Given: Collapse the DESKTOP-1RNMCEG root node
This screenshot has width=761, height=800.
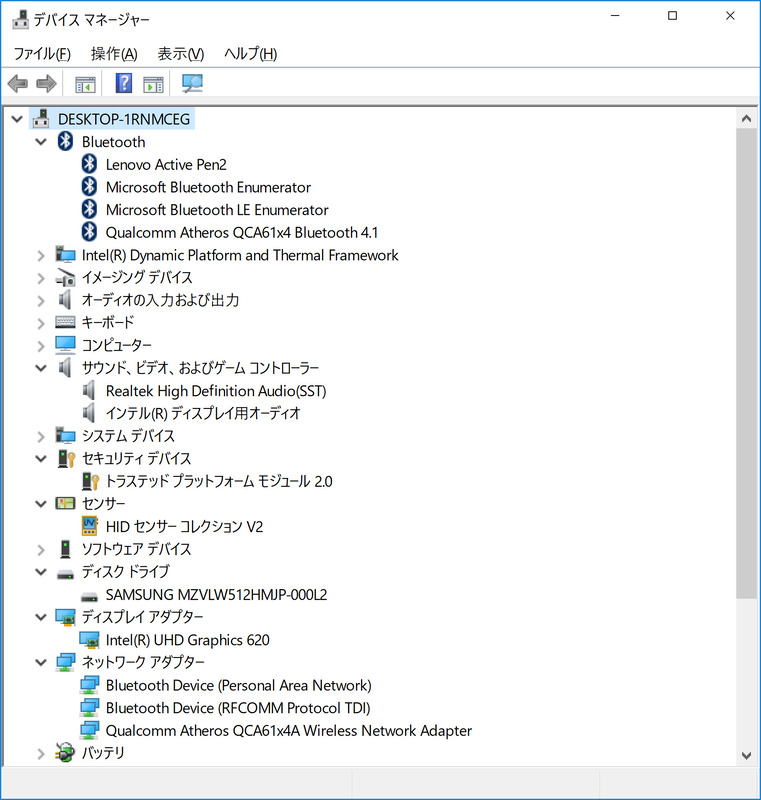Looking at the screenshot, I should (17, 119).
